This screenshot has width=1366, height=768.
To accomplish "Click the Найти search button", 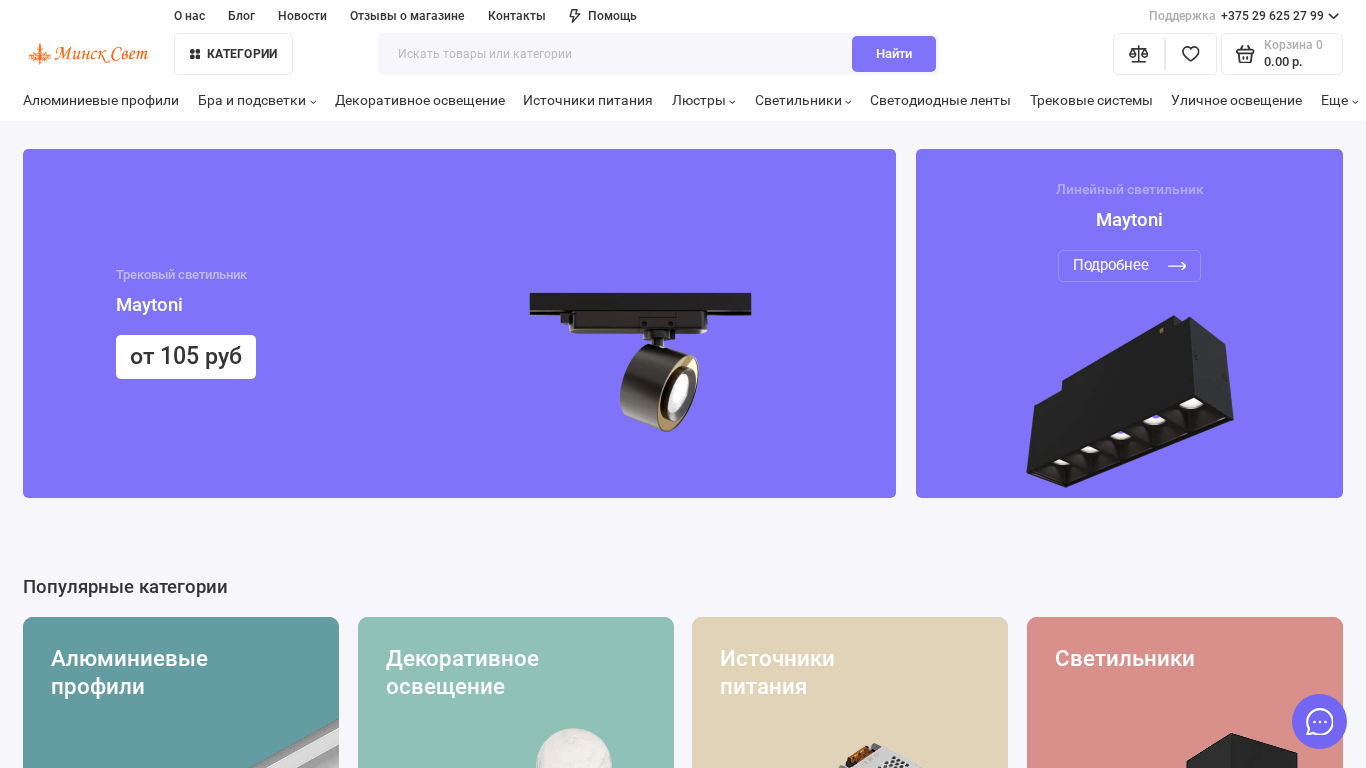I will point(894,54).
